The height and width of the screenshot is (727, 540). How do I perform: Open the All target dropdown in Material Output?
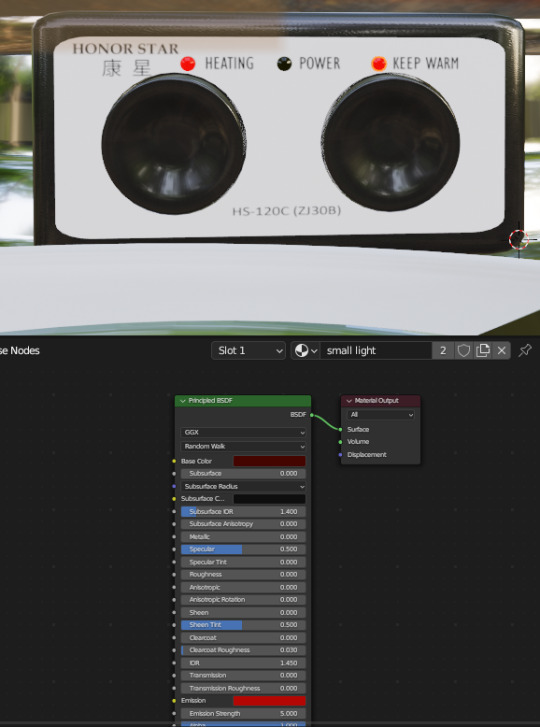click(x=381, y=415)
